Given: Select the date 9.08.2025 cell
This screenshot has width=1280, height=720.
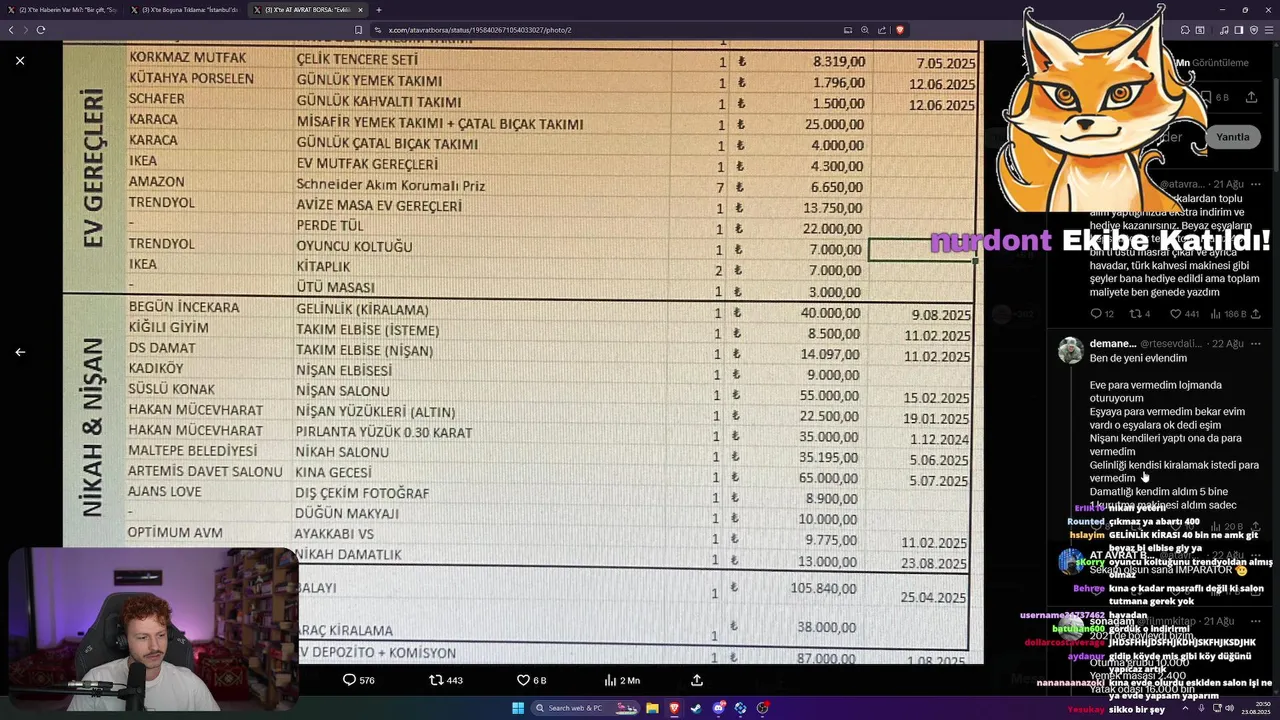Looking at the screenshot, I should pyautogui.click(x=941, y=315).
